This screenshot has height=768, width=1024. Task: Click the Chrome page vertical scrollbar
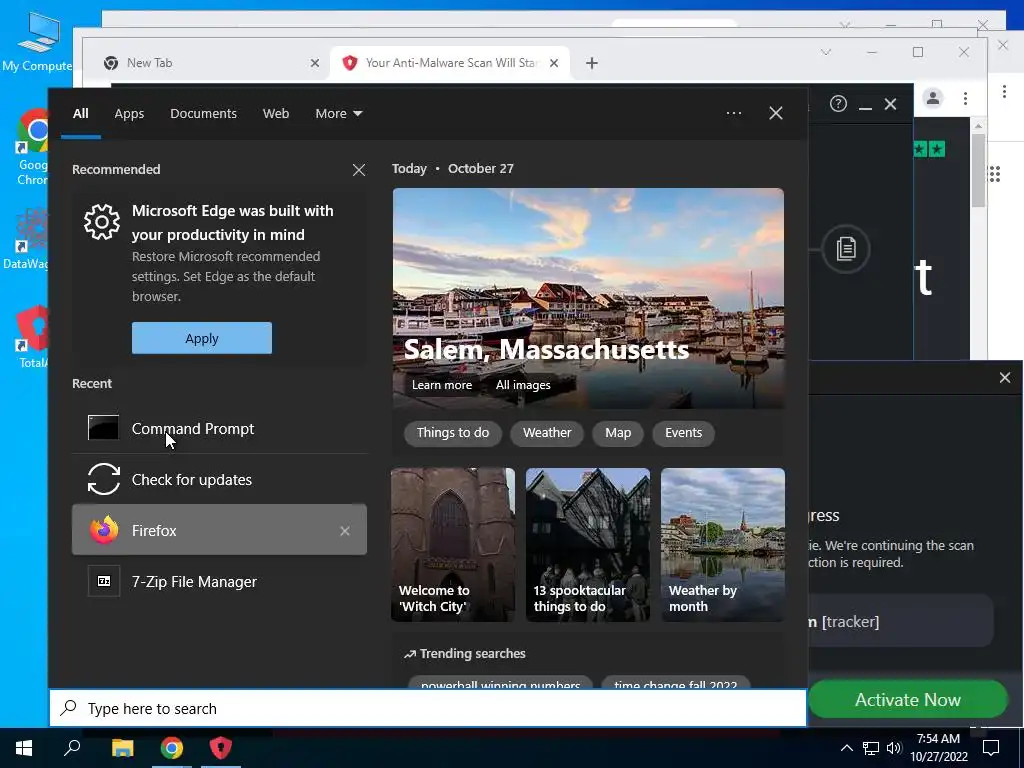coord(978,171)
